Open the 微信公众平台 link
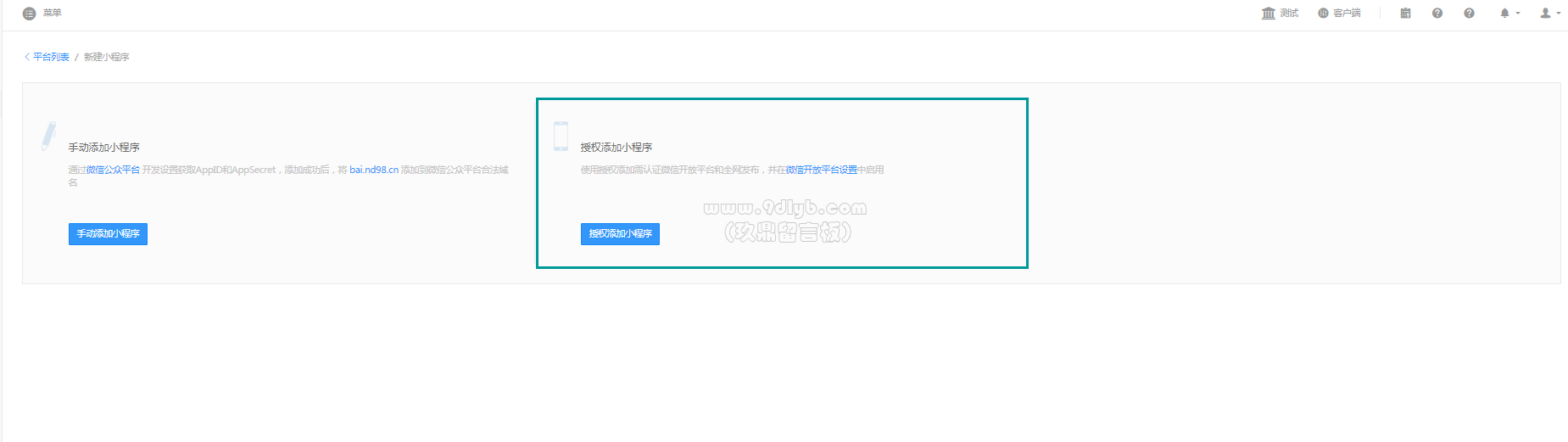The height and width of the screenshot is (442, 1568). (x=113, y=170)
